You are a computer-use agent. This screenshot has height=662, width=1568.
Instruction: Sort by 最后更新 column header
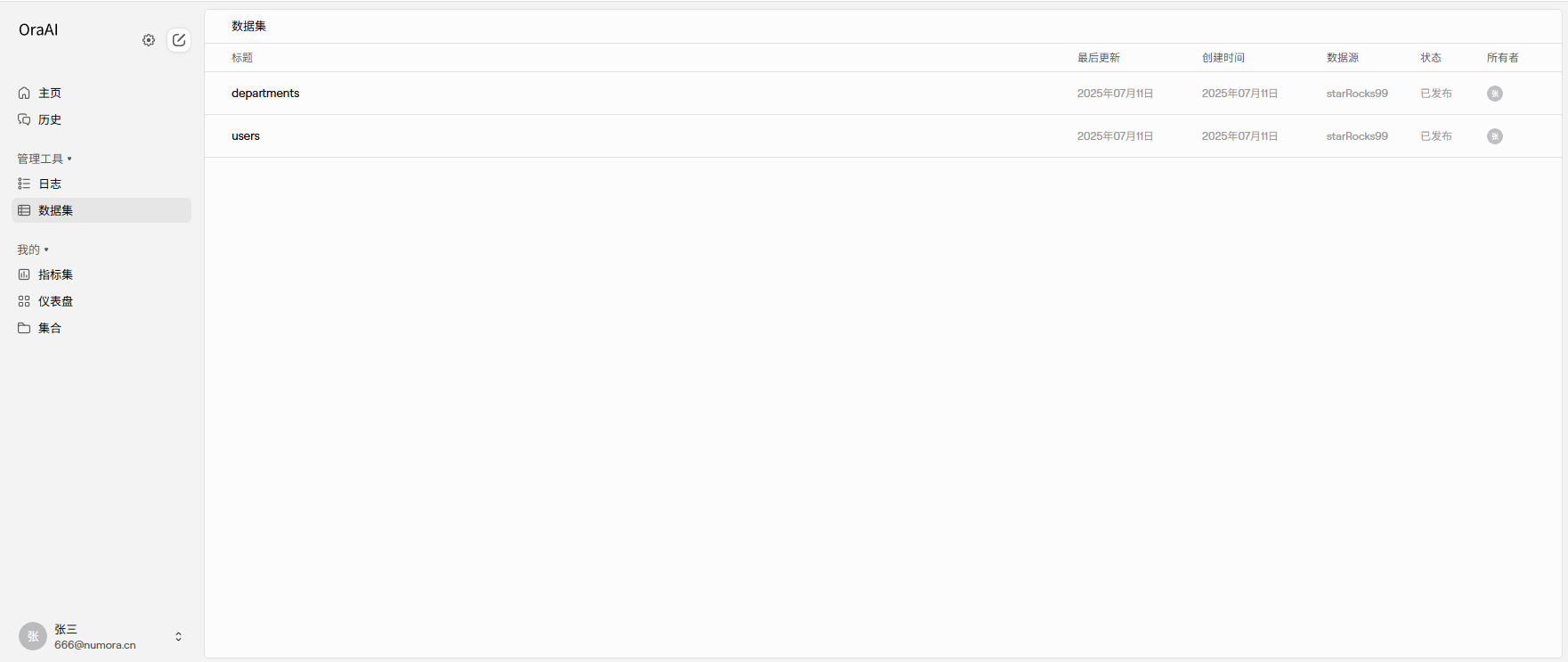pyautogui.click(x=1098, y=58)
